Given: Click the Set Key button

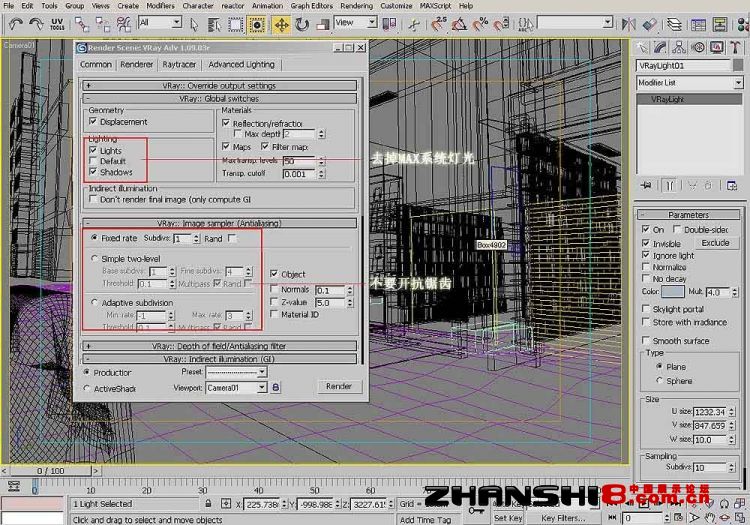Looking at the screenshot, I should [508, 518].
